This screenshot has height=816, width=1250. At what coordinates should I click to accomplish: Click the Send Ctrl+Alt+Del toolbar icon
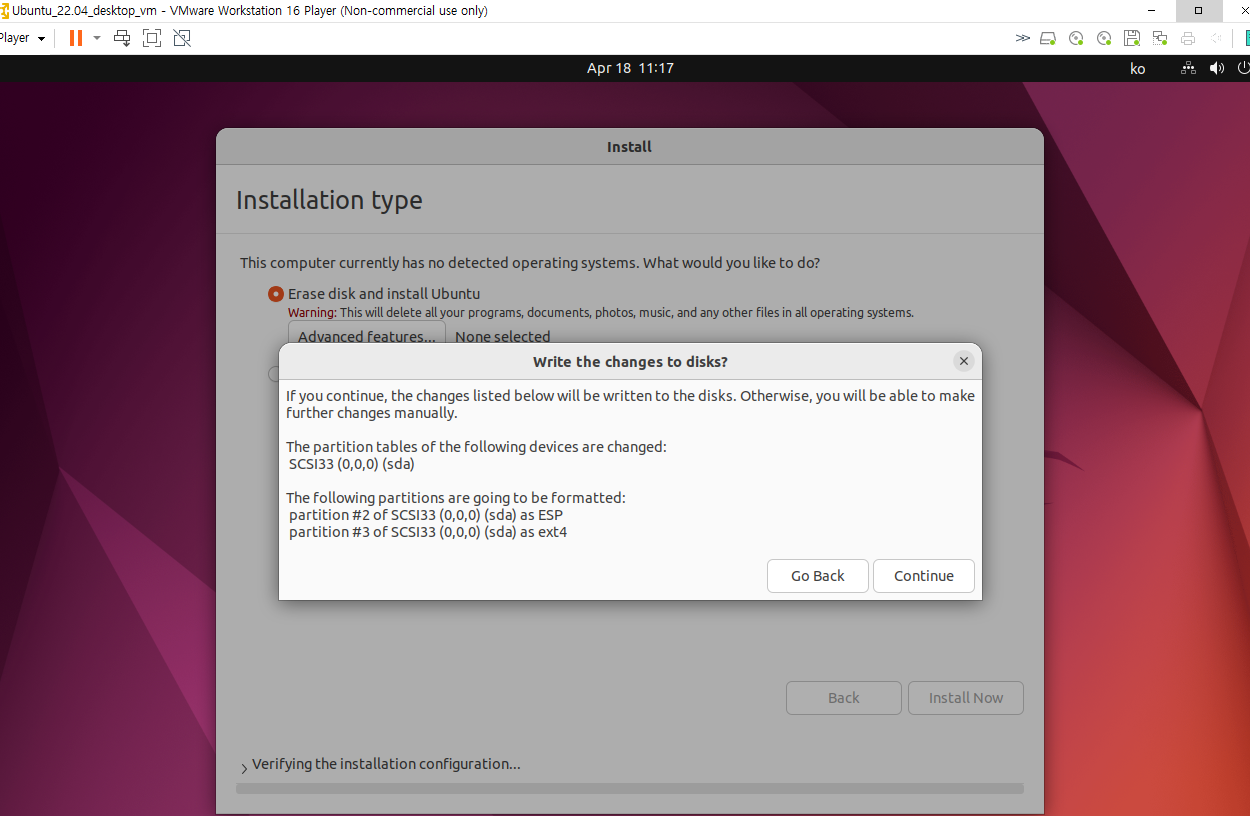point(122,38)
